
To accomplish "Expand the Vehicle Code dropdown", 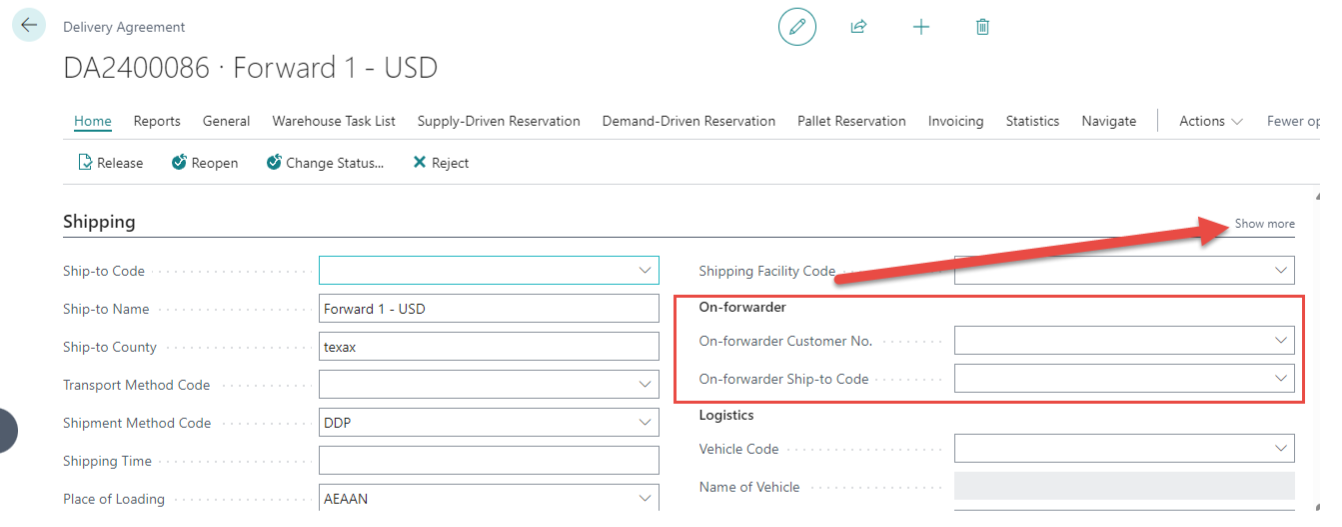I will point(1280,449).
